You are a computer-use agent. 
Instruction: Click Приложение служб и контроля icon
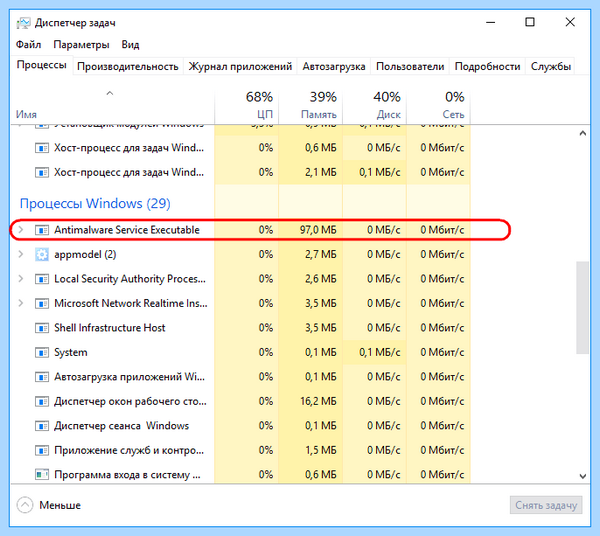coord(42,450)
